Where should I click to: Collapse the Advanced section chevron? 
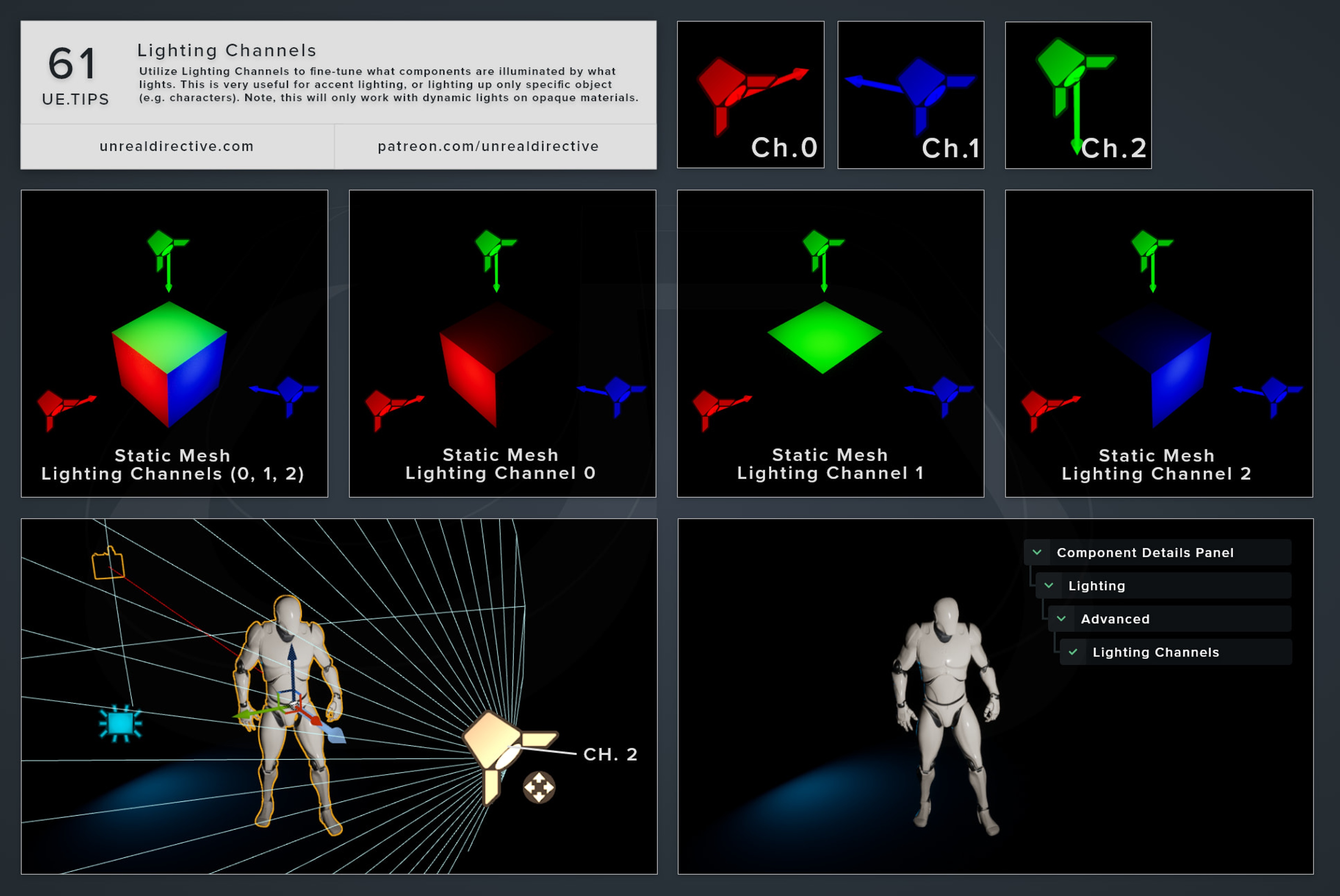[1061, 619]
